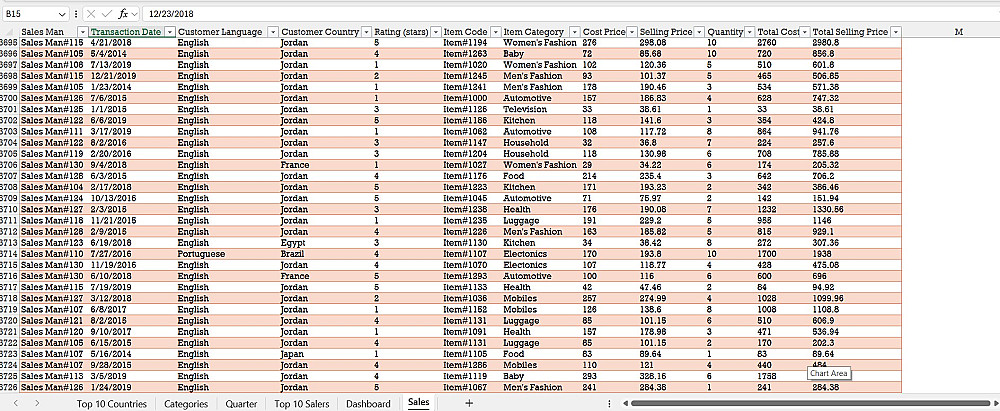Image resolution: width=1000 pixels, height=411 pixels.
Task: Switch to the Quarter sheet tab
Action: click(x=241, y=403)
